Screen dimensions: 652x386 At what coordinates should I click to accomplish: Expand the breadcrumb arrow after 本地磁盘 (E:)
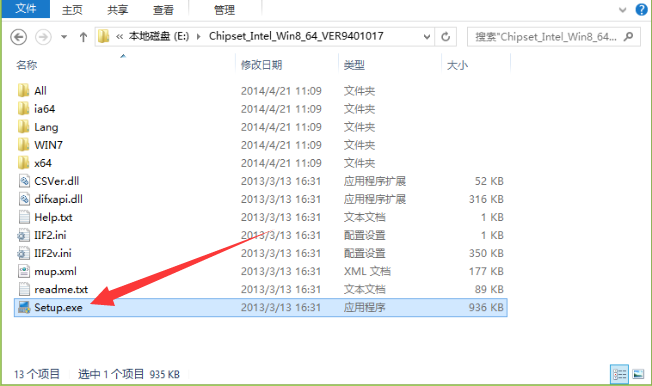point(199,37)
